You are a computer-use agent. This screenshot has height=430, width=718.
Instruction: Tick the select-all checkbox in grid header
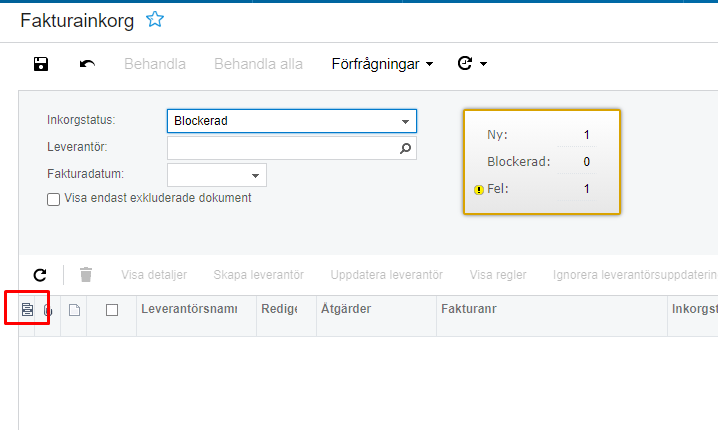[112, 310]
